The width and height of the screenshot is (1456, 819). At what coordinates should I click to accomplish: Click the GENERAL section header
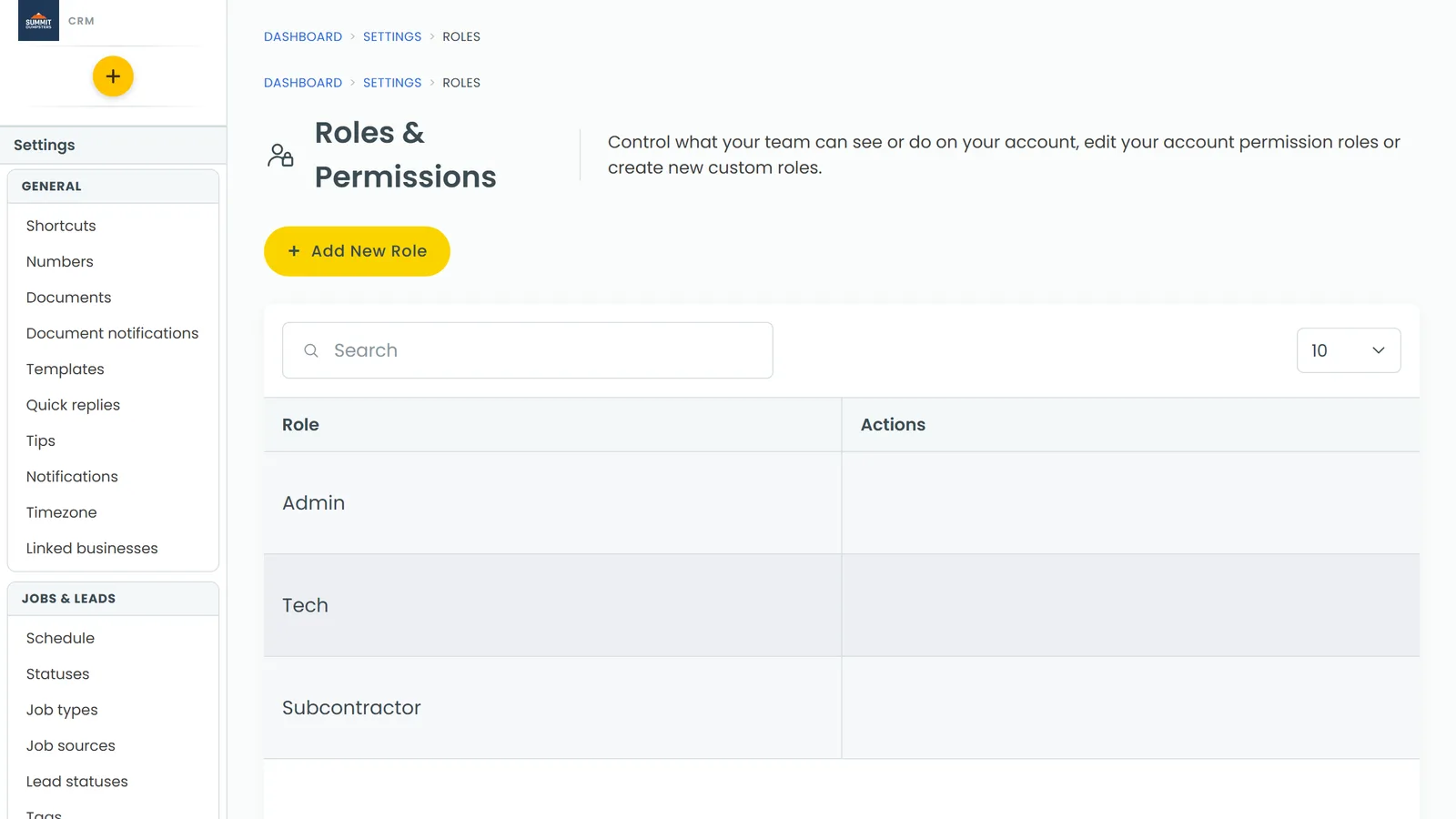113,187
